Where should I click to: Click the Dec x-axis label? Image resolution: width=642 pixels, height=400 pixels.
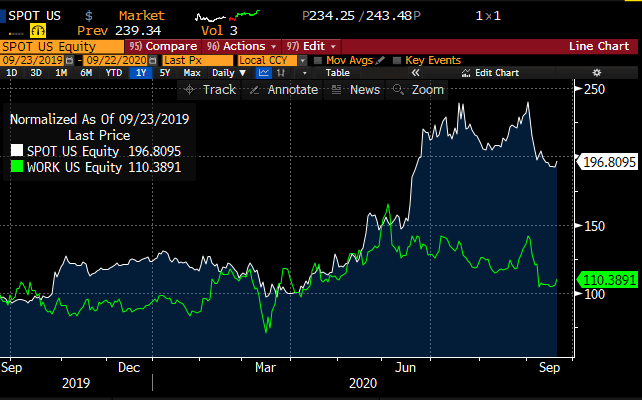pos(129,368)
